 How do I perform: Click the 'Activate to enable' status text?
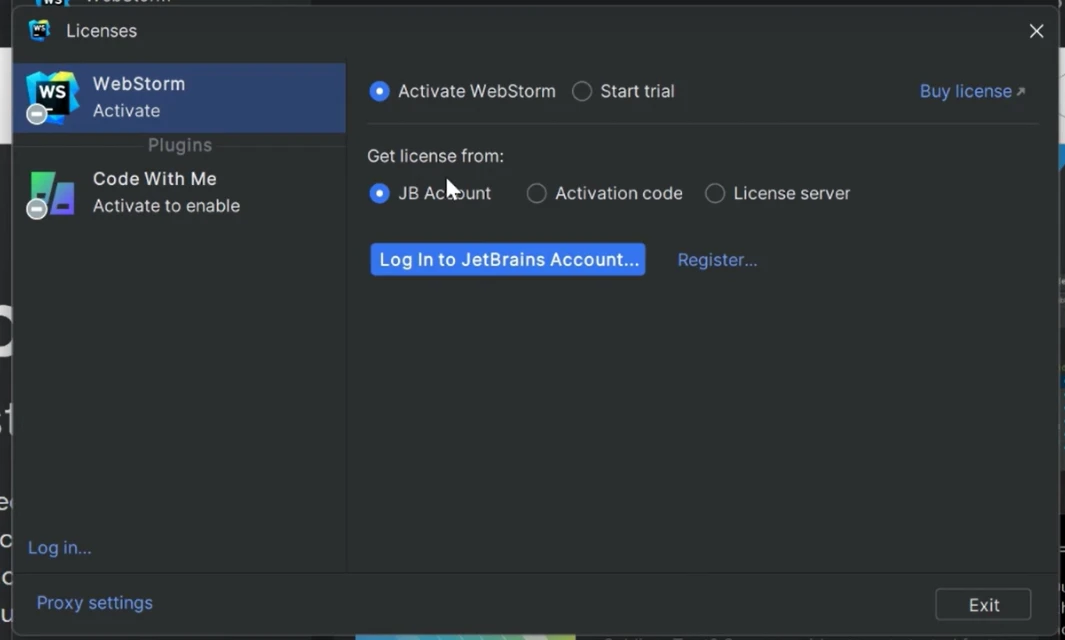[x=166, y=206]
